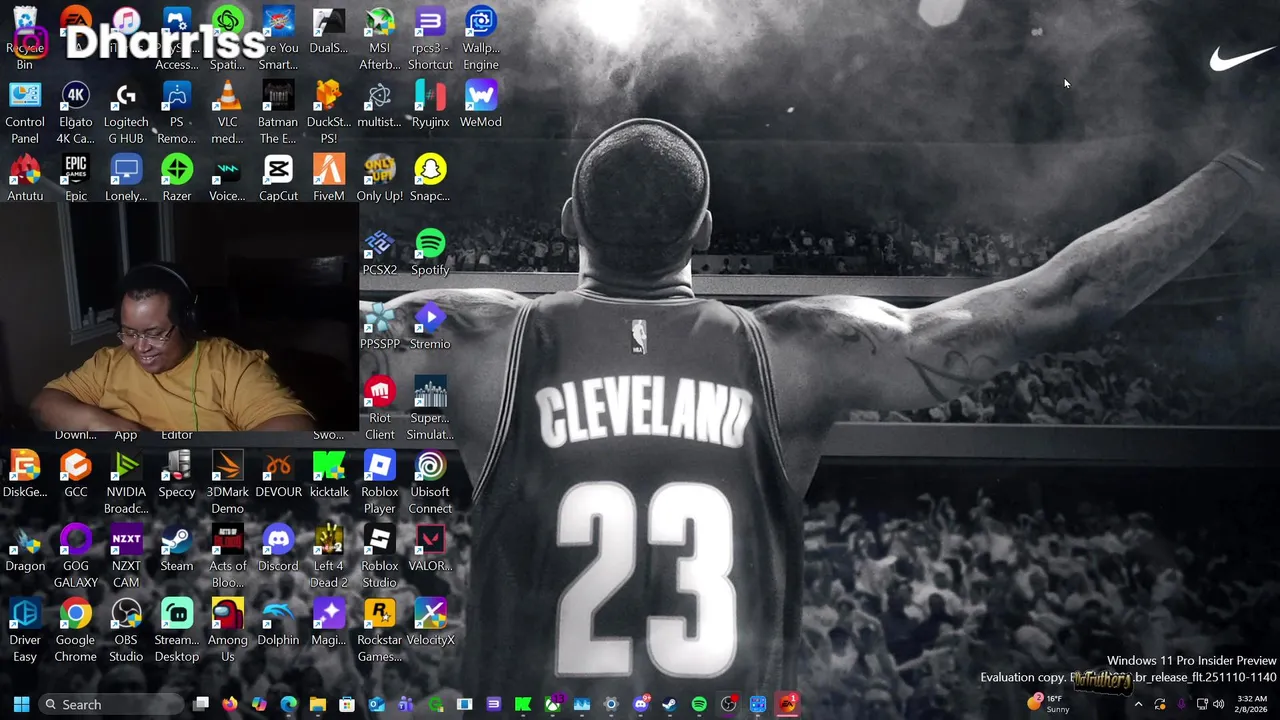Open the Epic Games shortcut

click(76, 178)
